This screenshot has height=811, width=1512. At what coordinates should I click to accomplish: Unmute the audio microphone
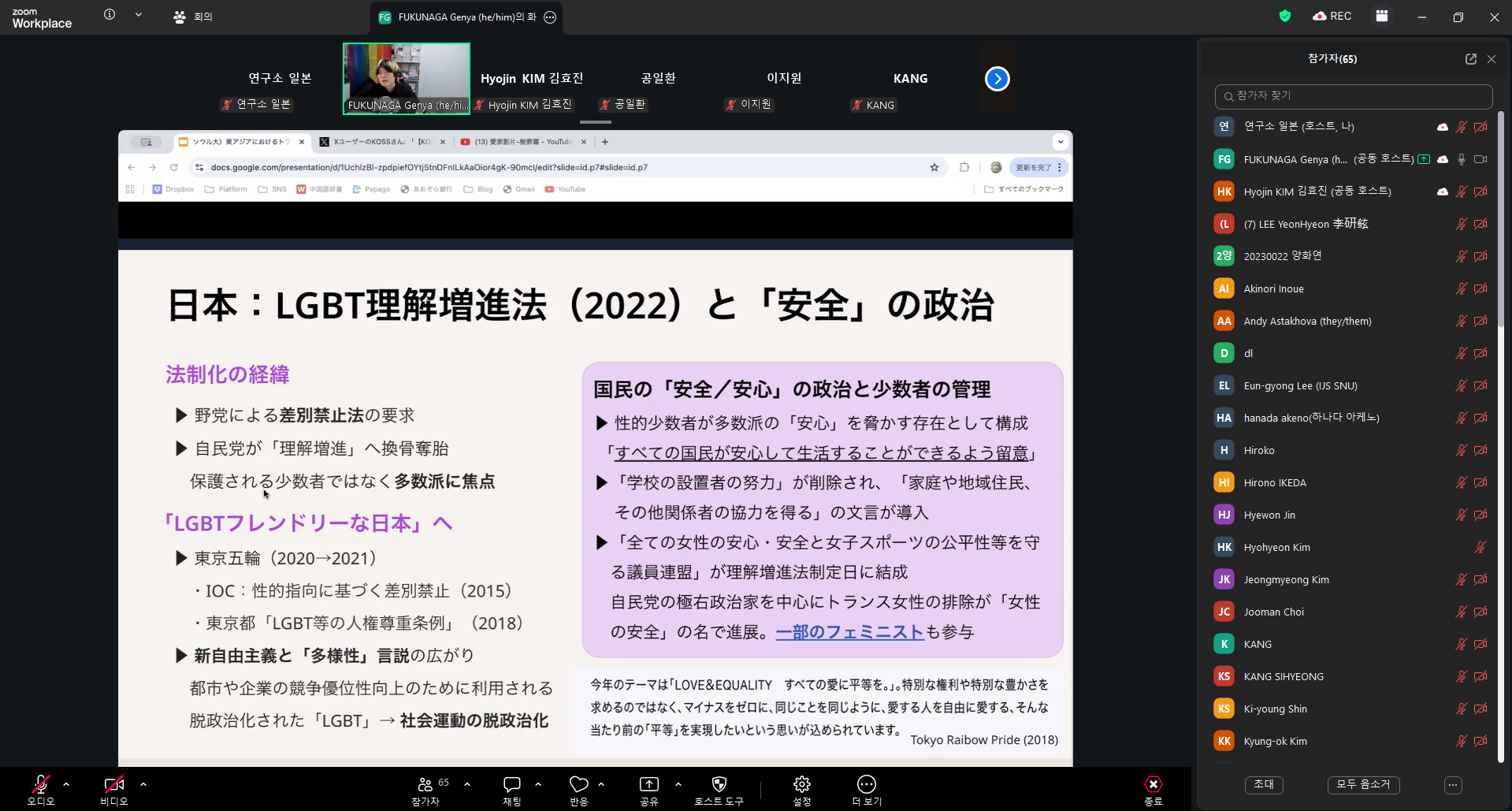[x=40, y=784]
